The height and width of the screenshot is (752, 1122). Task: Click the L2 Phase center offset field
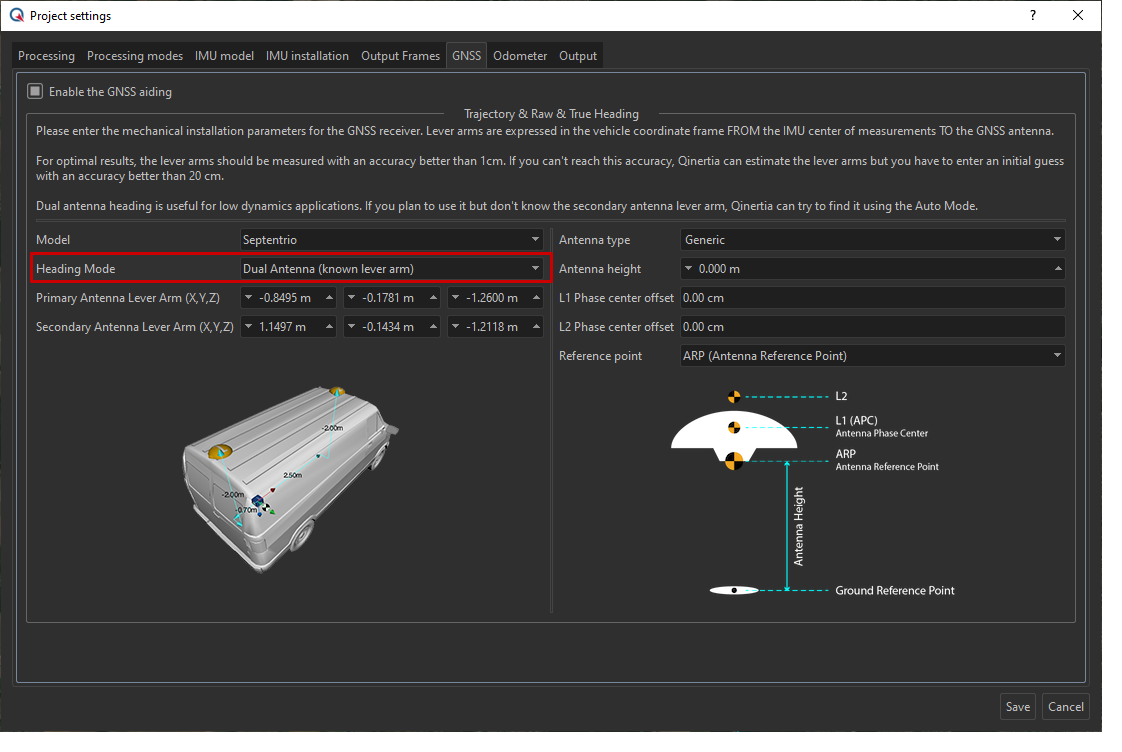pyautogui.click(x=872, y=327)
